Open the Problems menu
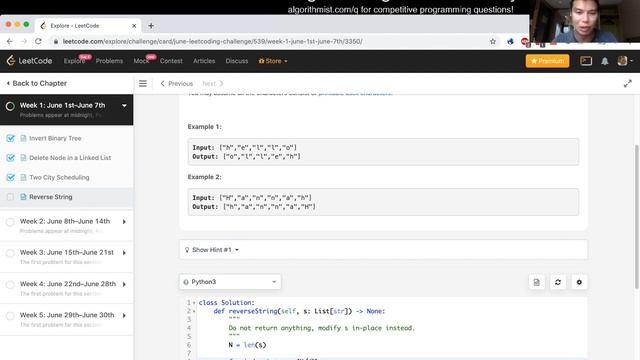The width and height of the screenshot is (640, 360). click(109, 61)
